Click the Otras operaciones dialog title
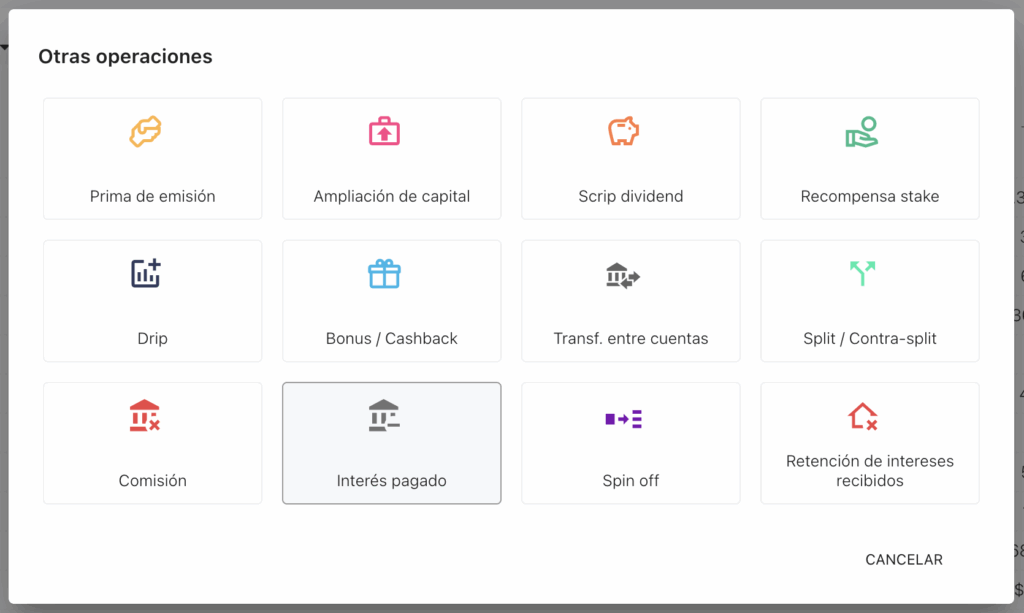This screenshot has width=1024, height=613. click(125, 57)
